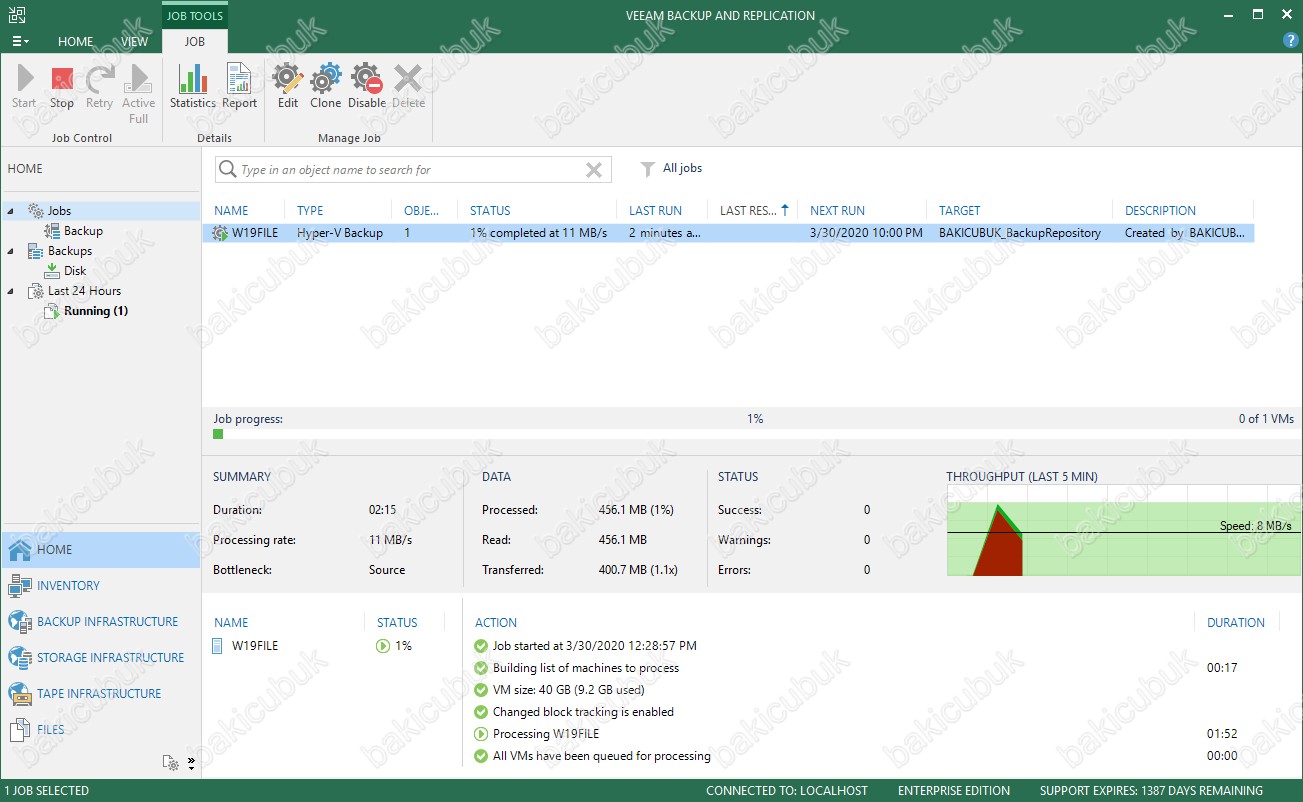Select Last 24 Hours node
Viewport: 1303px width, 802px height.
click(x=84, y=291)
